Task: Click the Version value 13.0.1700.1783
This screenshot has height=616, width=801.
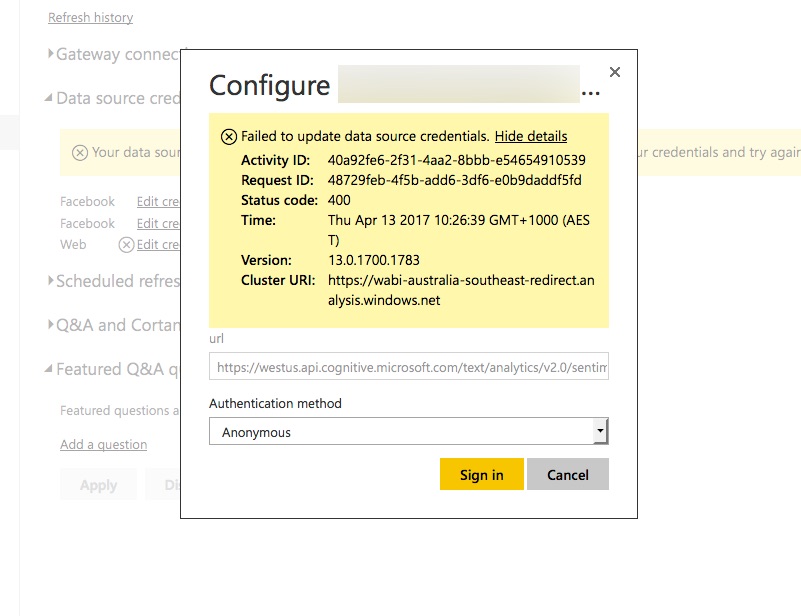Action: pos(374,260)
